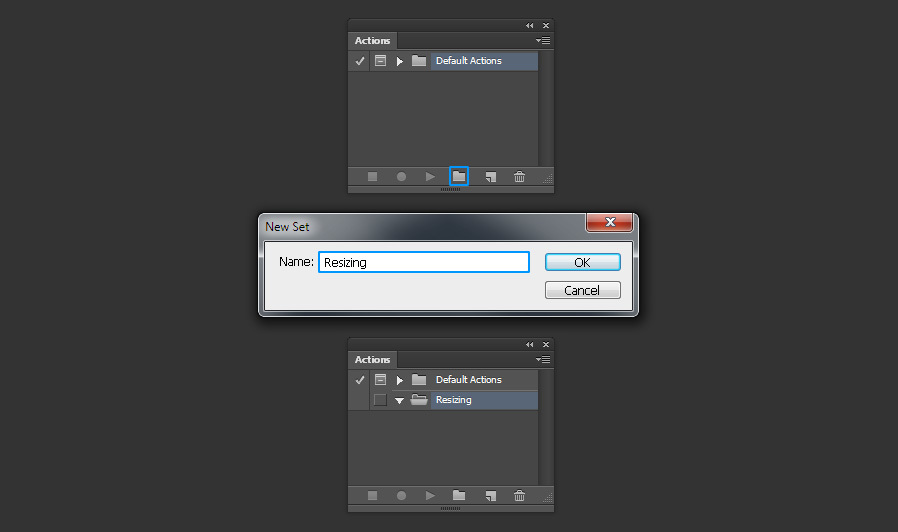The image size is (898, 532).
Task: Toggle dialog on/off box for Default Actions, bottom panel
Action: coord(380,380)
